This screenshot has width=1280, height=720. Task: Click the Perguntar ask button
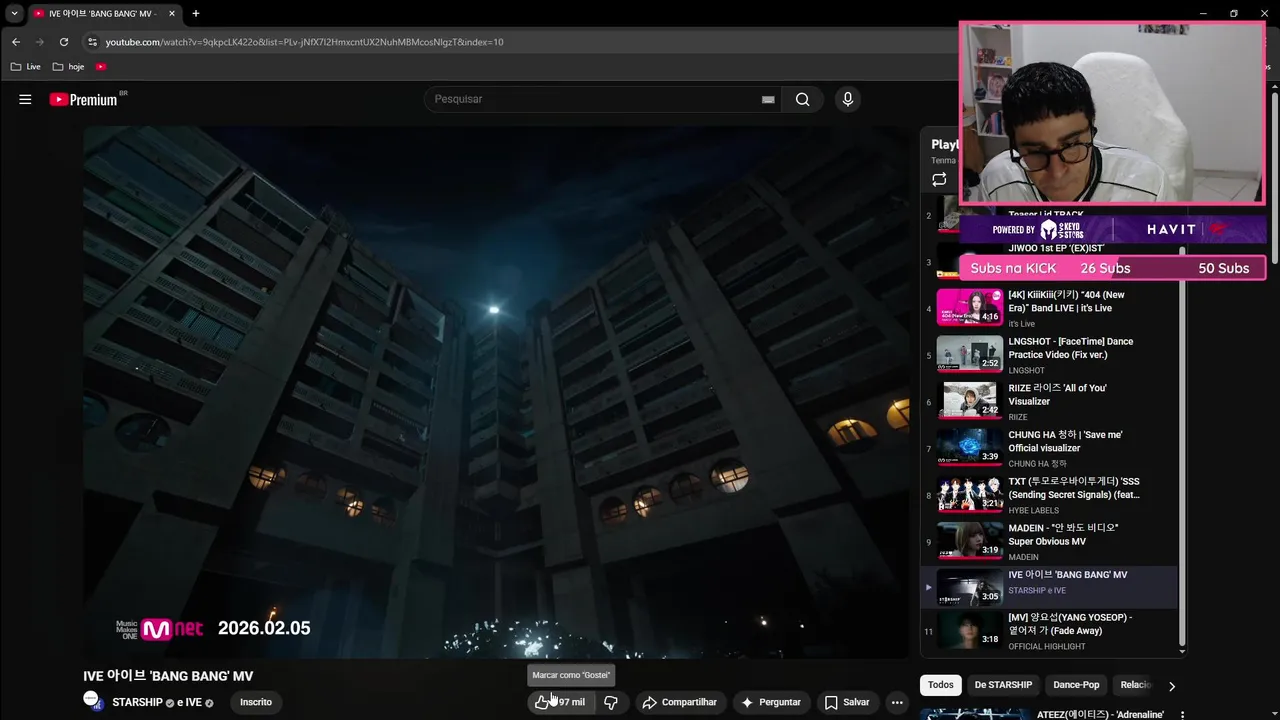[771, 702]
